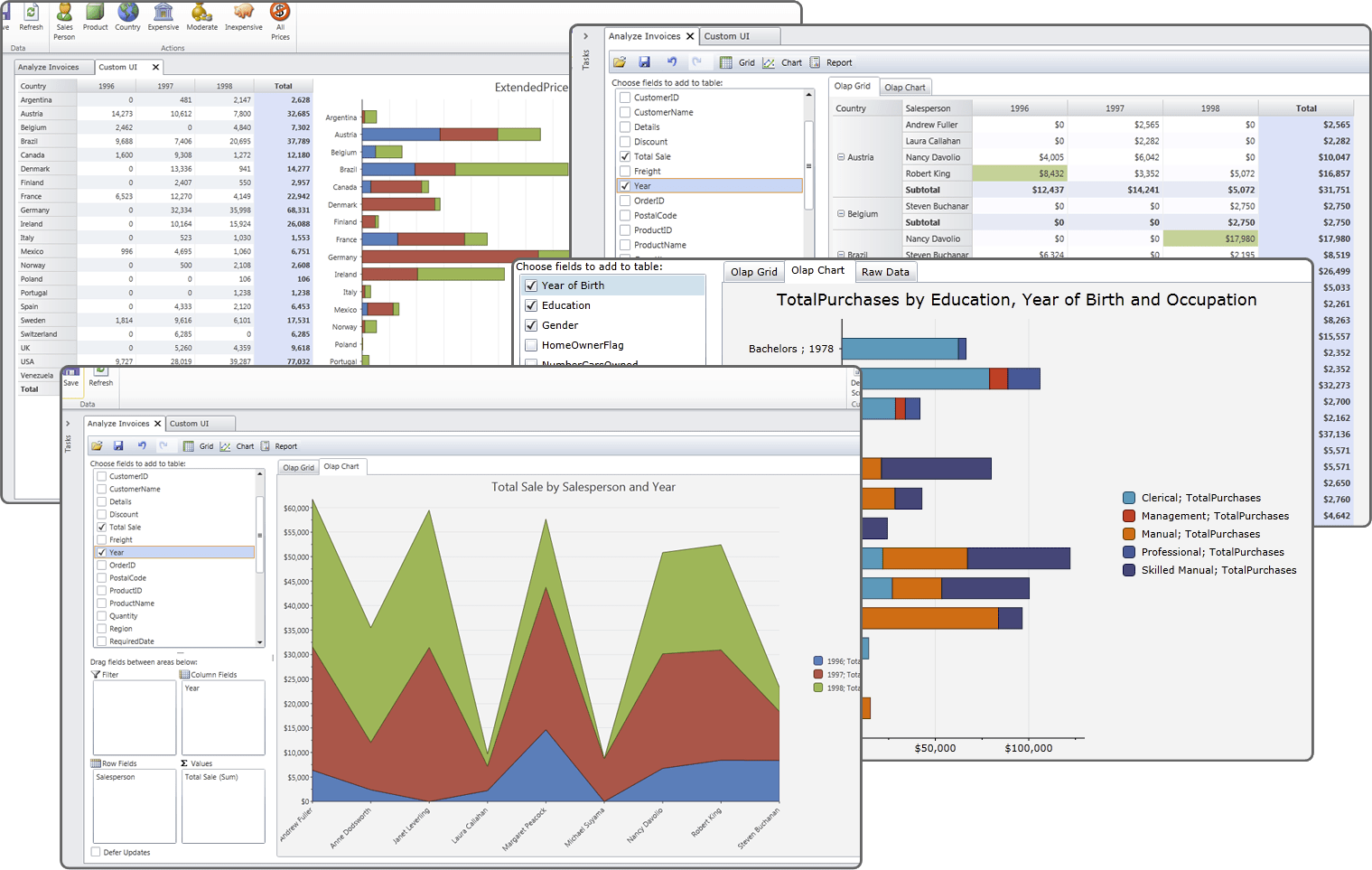Click the Germany row in the country grid
1372x870 pixels.
[x=164, y=210]
